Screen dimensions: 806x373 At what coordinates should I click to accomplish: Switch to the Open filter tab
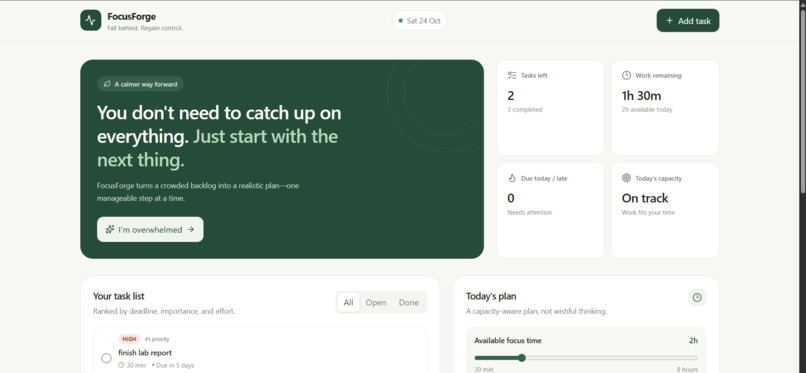click(376, 303)
